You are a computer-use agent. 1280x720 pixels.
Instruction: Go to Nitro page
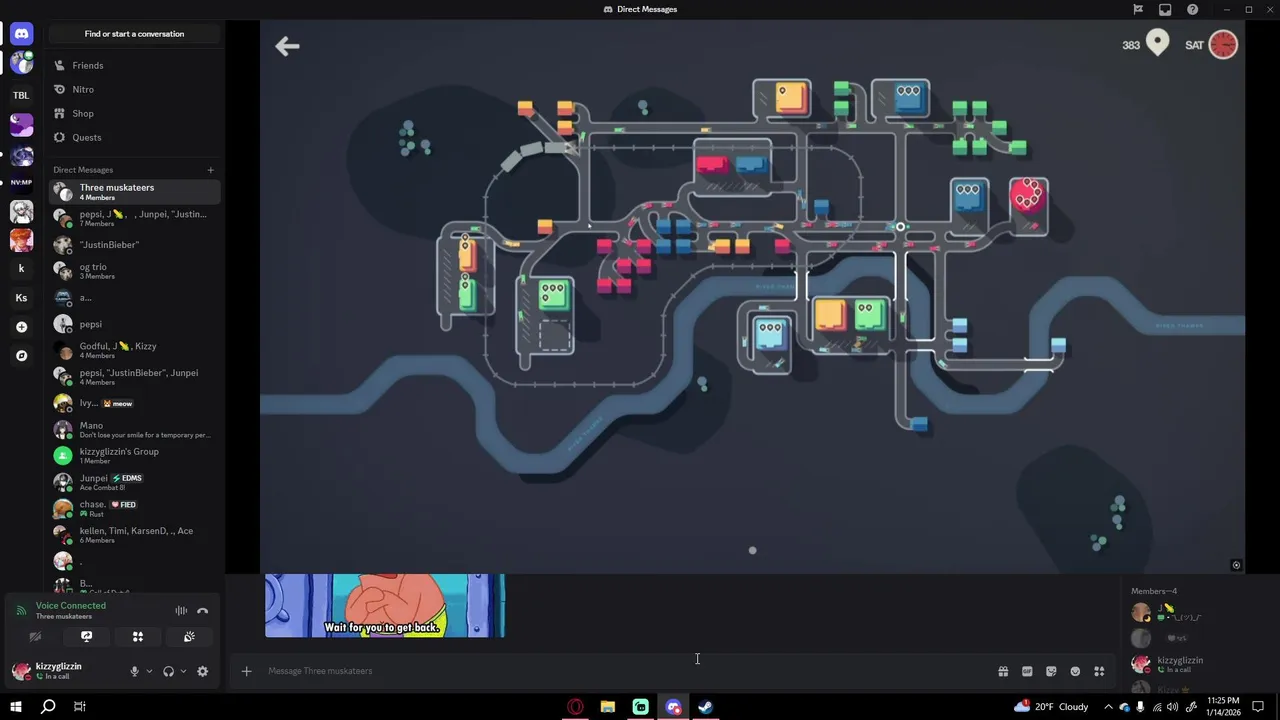135,89
